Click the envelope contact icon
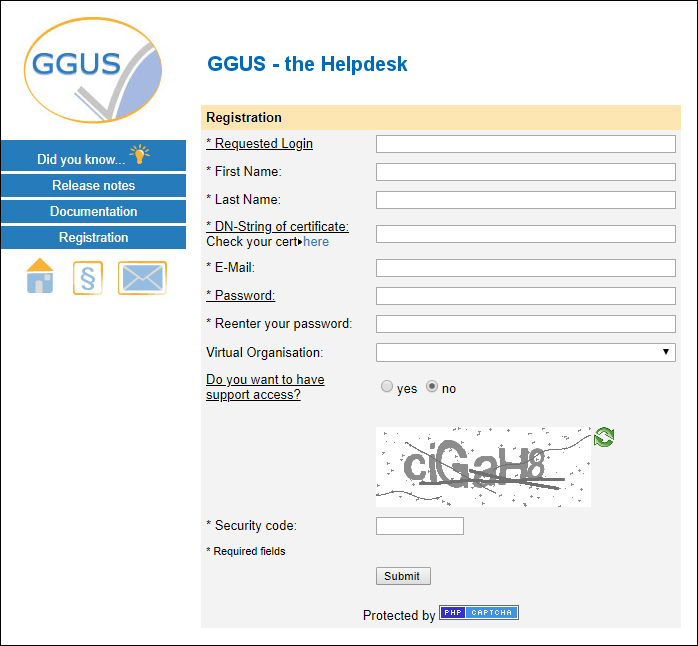Image resolution: width=698 pixels, height=646 pixels. coord(142,278)
